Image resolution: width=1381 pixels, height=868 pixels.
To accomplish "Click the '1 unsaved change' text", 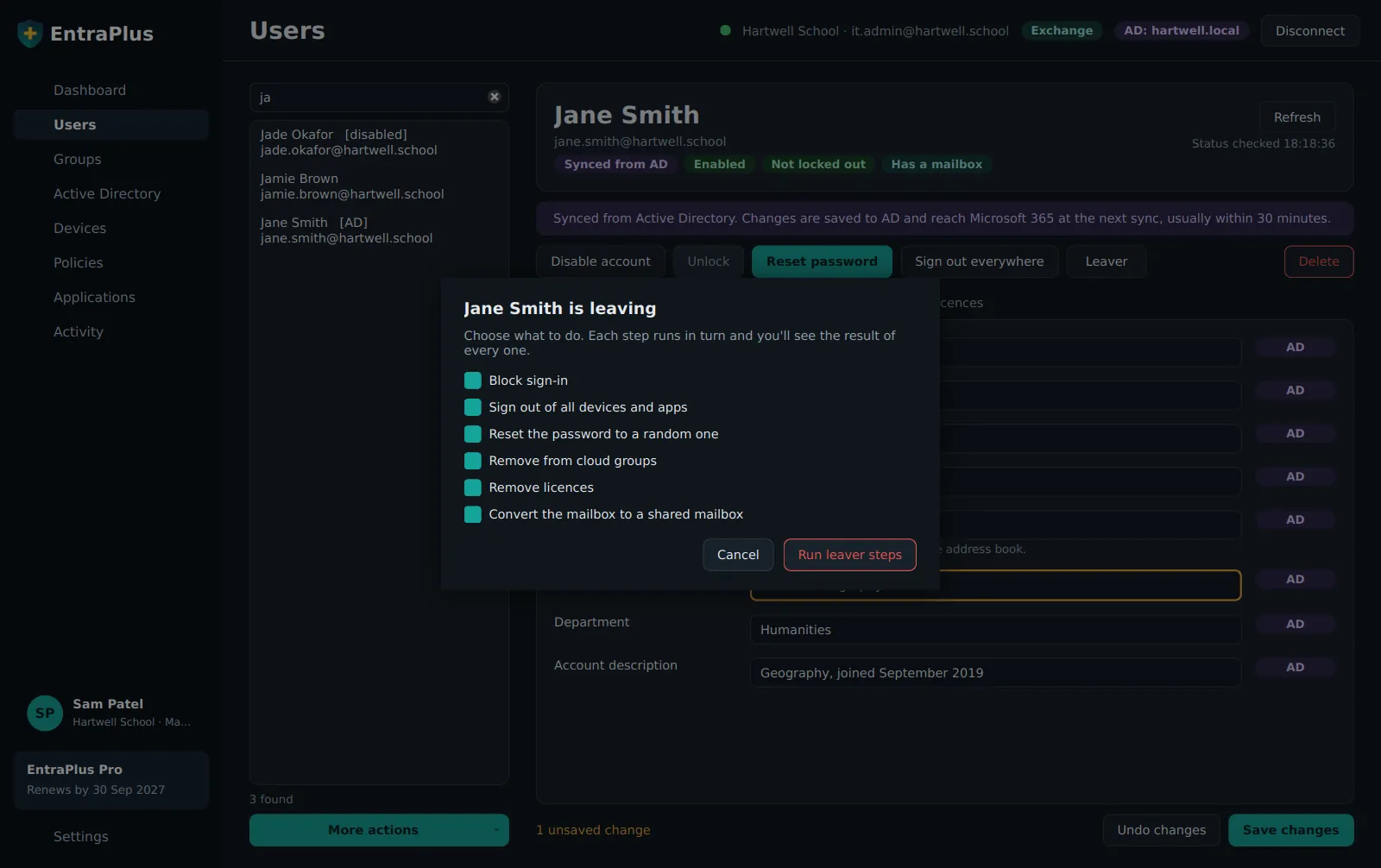I will pos(593,830).
